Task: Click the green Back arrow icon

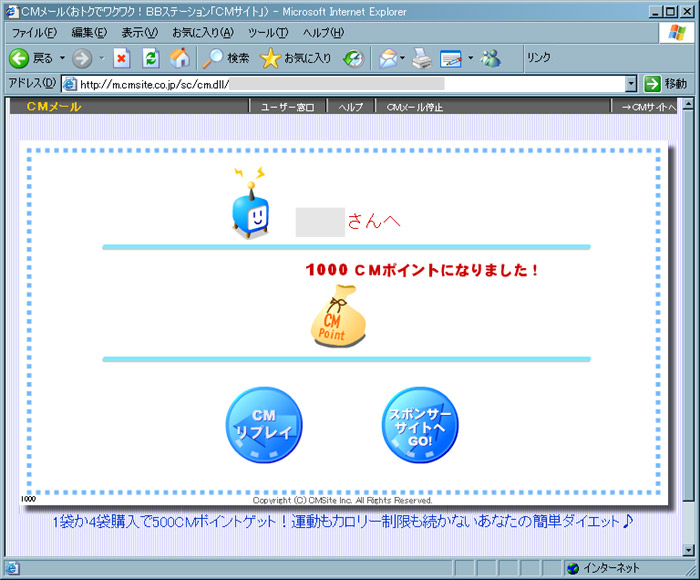Action: 19,58
